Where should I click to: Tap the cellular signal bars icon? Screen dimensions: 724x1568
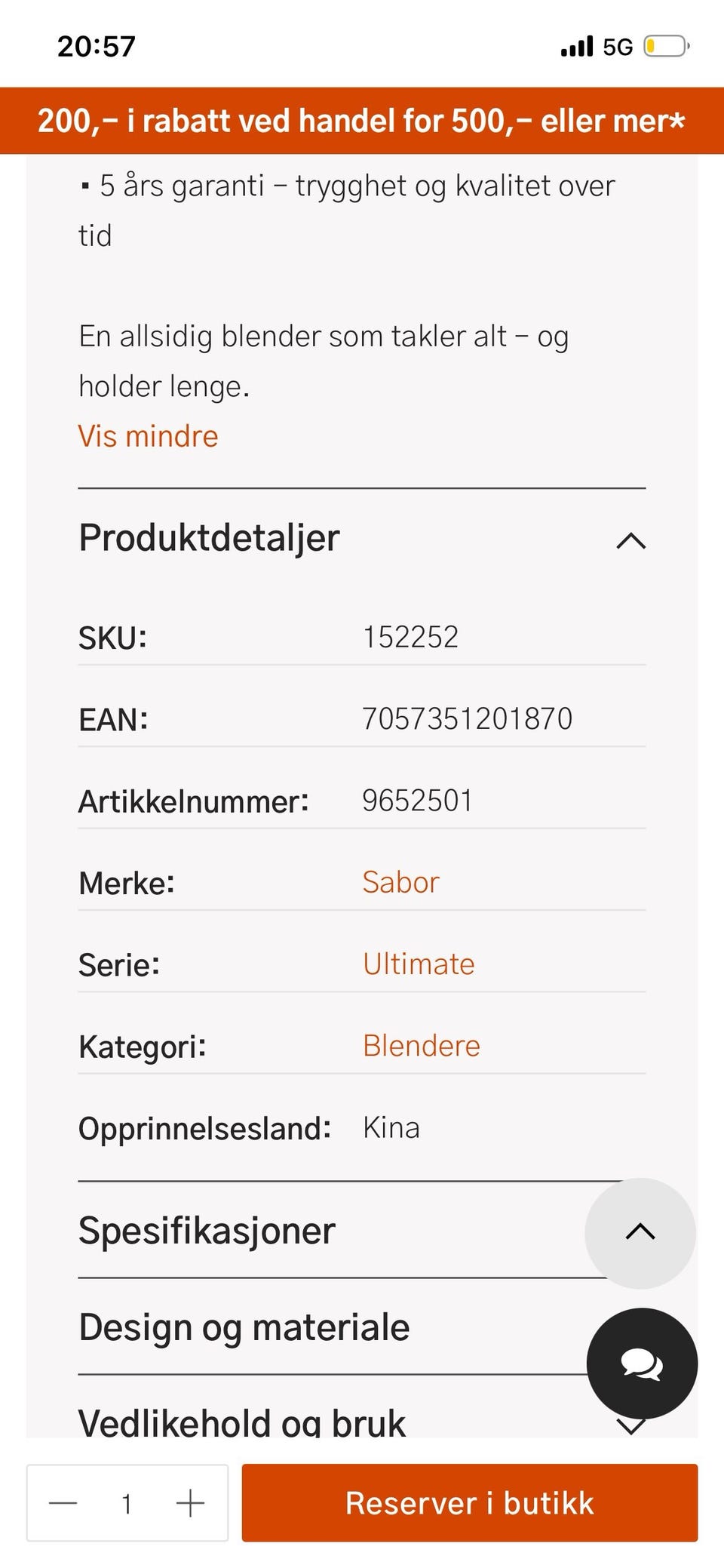tap(577, 47)
